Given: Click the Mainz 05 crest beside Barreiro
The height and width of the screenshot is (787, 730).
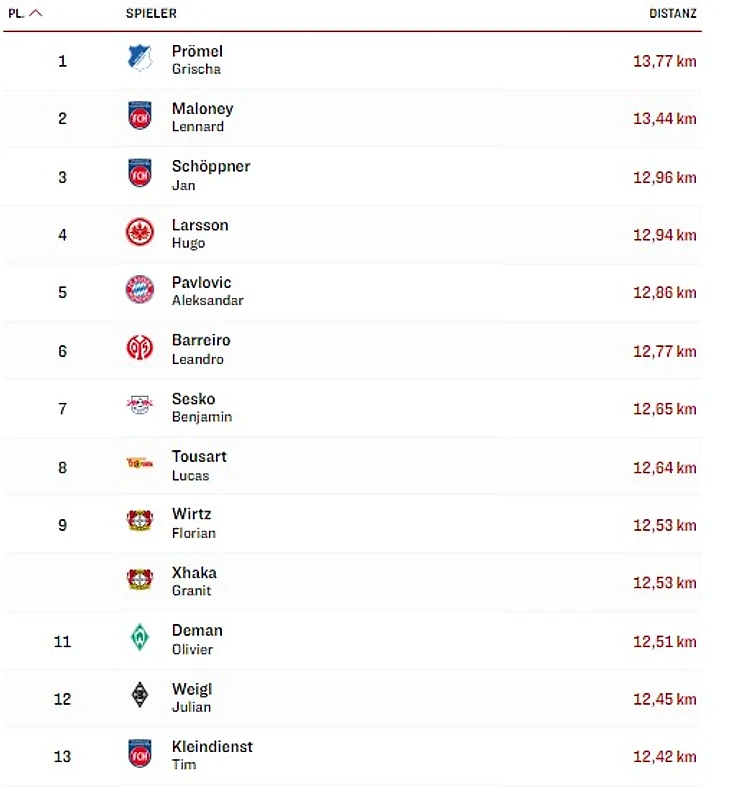Looking at the screenshot, I should coord(140,349).
